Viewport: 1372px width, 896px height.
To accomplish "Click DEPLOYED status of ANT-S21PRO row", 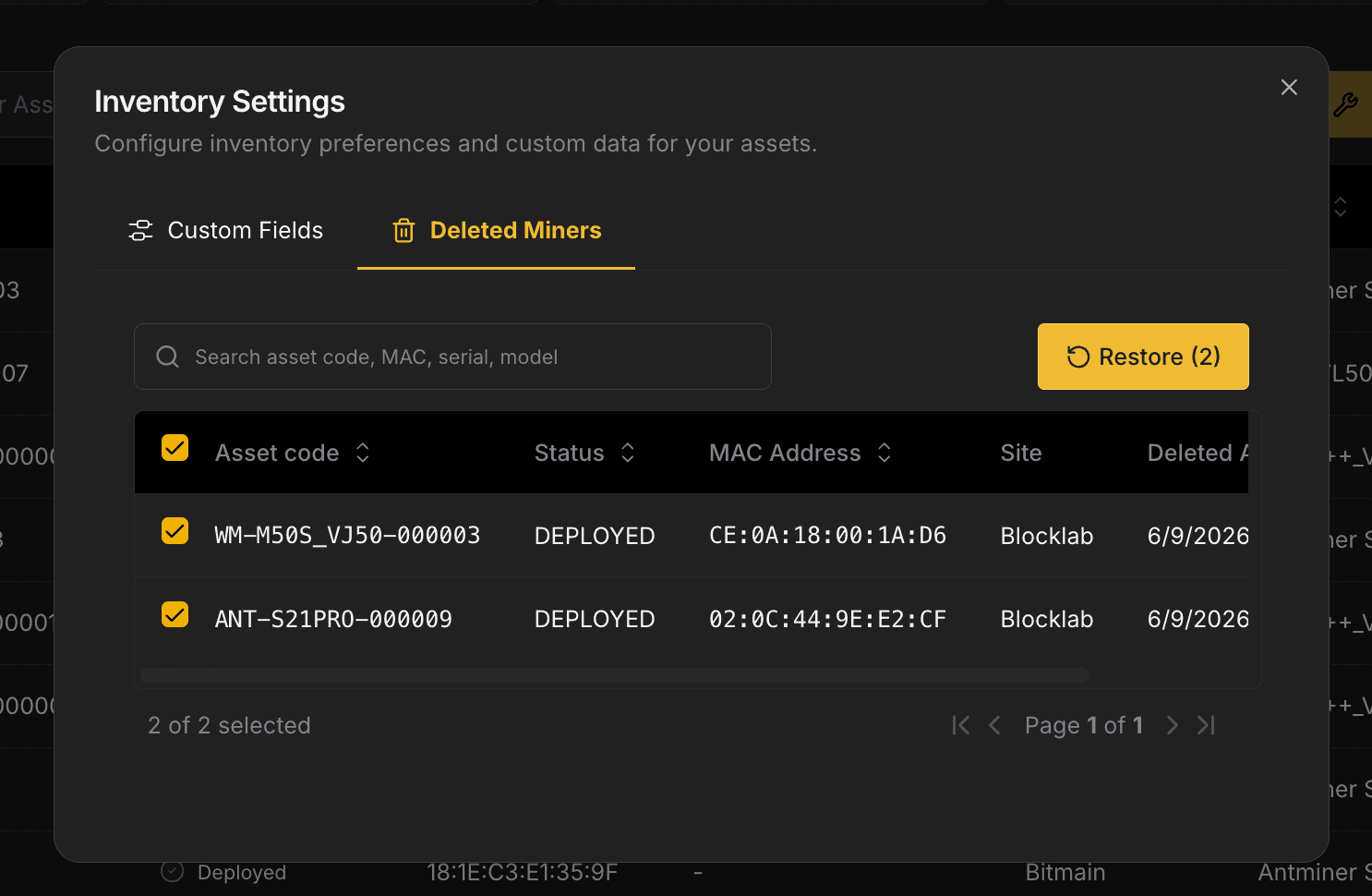I will pyautogui.click(x=595, y=619).
